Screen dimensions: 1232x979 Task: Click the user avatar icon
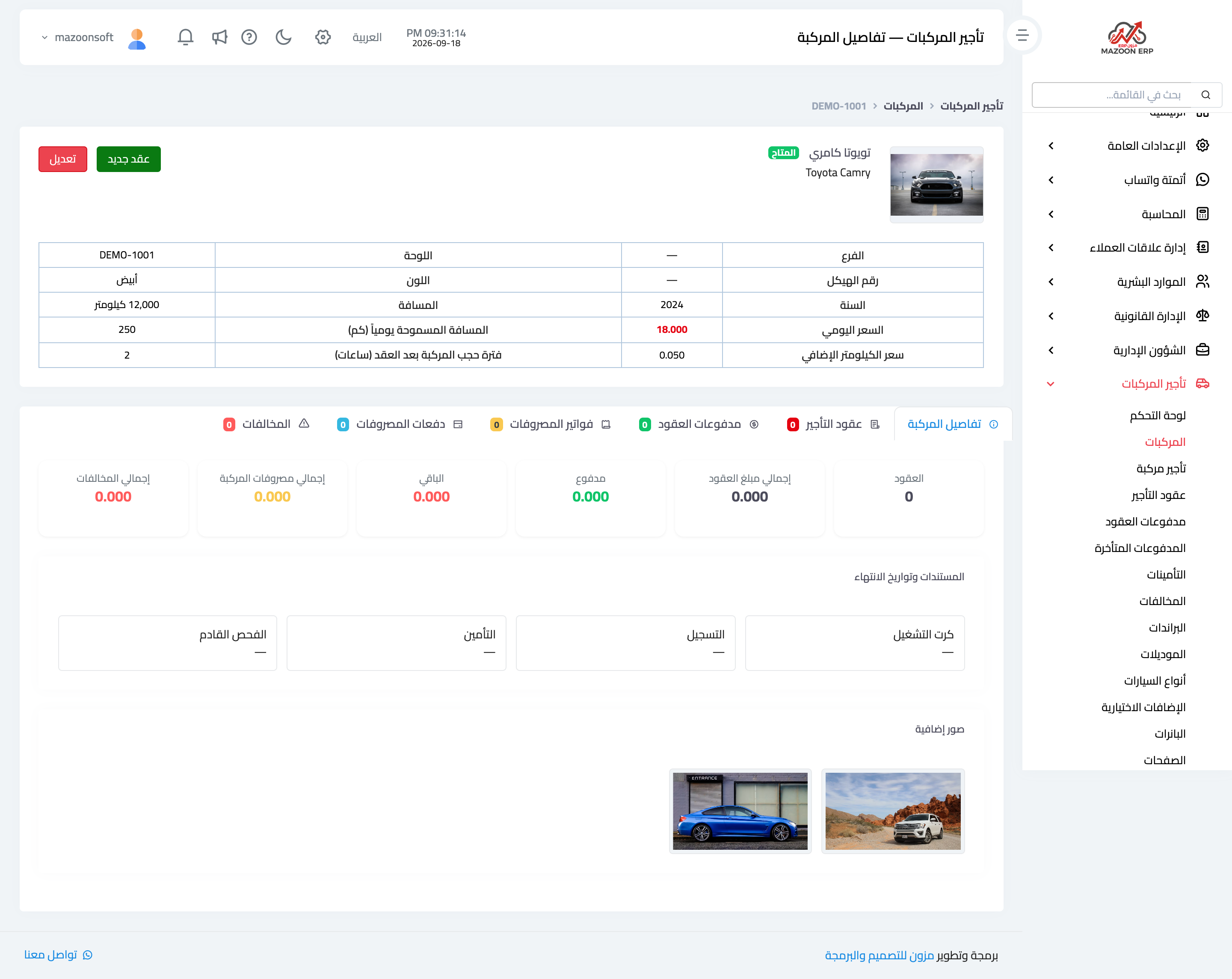point(137,38)
